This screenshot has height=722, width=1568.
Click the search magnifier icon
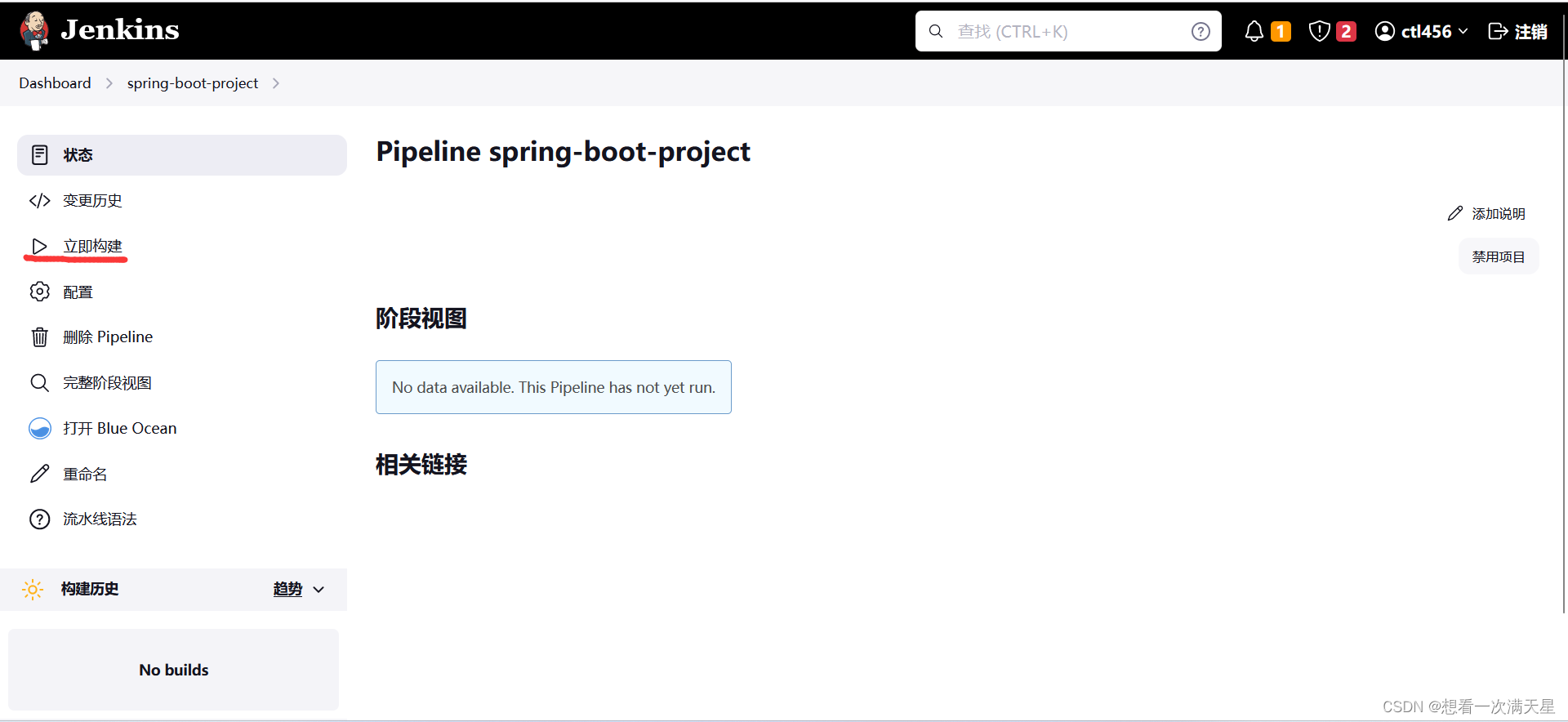click(x=936, y=31)
